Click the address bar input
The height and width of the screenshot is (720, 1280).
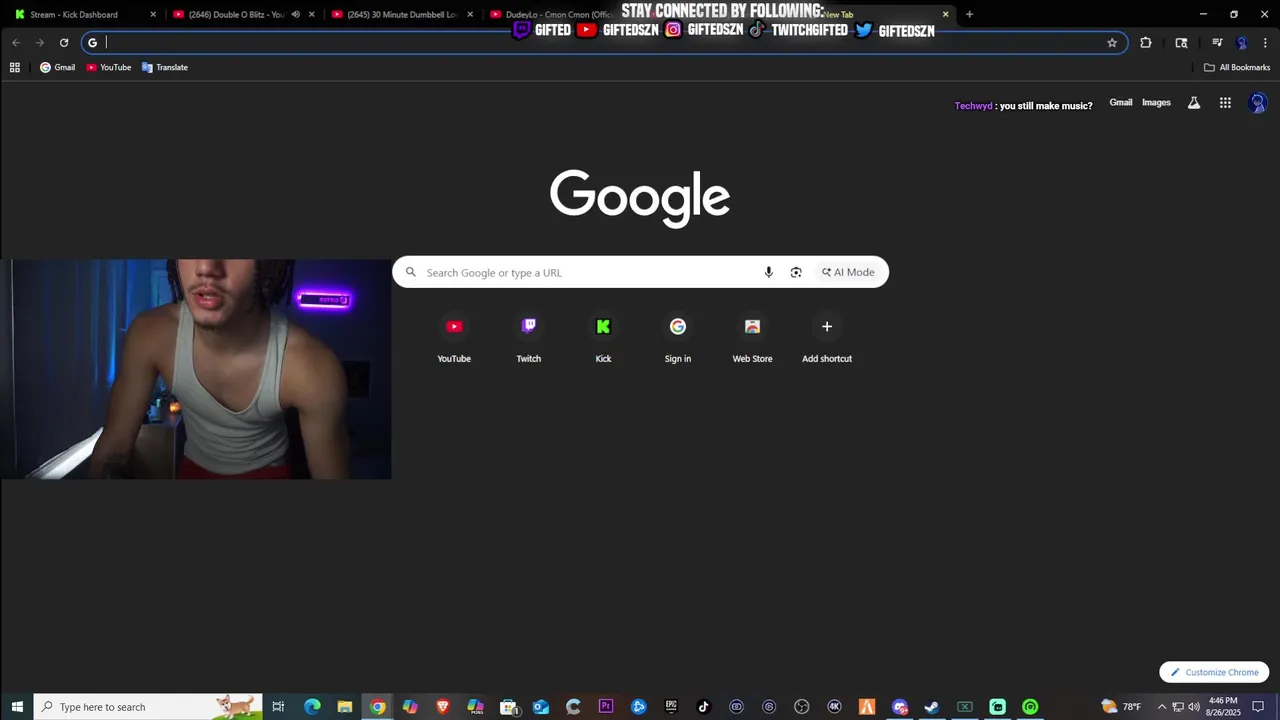click(x=605, y=42)
